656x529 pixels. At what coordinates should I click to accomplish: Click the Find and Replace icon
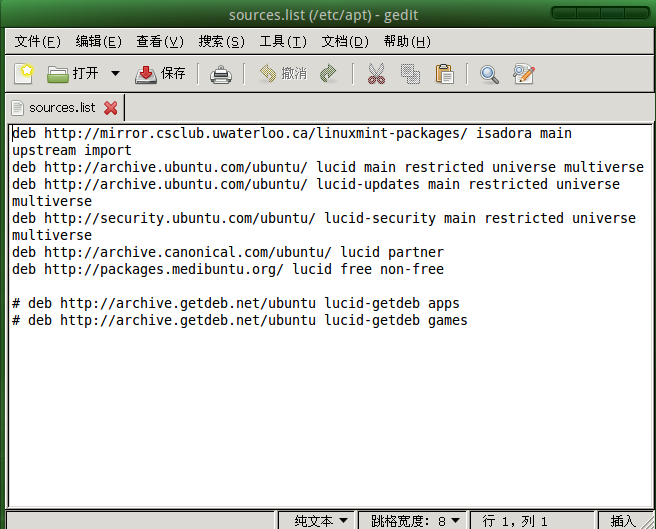tap(524, 74)
